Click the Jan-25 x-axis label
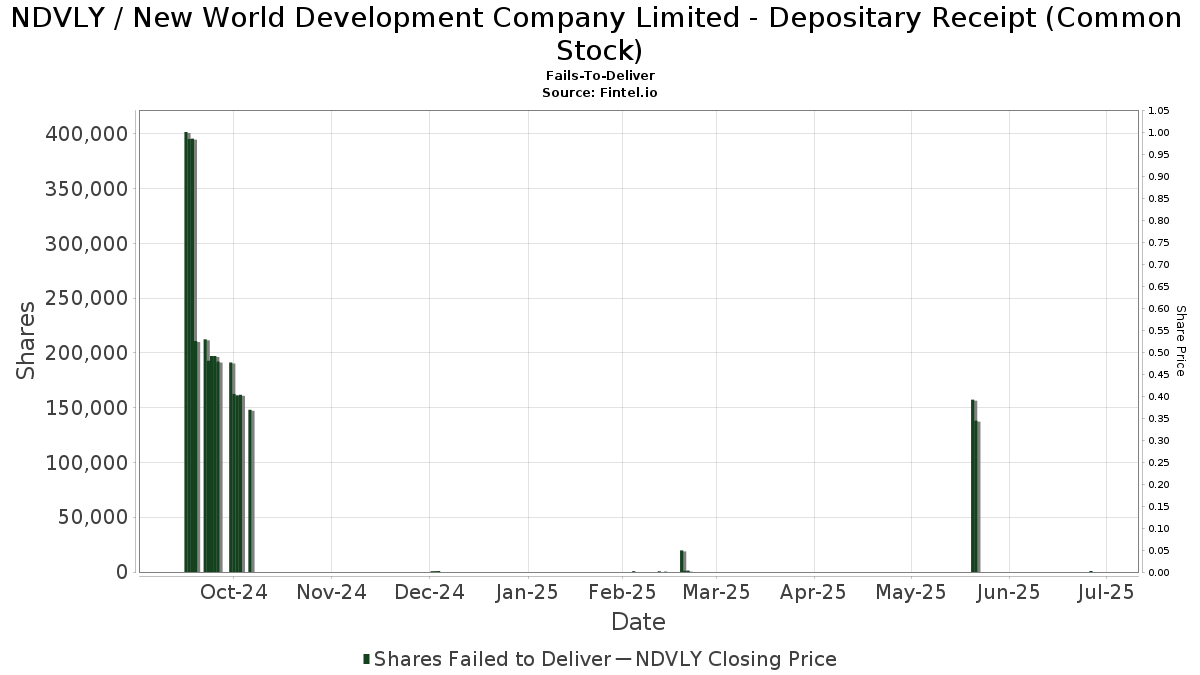The height and width of the screenshot is (675, 1200). pos(527,592)
